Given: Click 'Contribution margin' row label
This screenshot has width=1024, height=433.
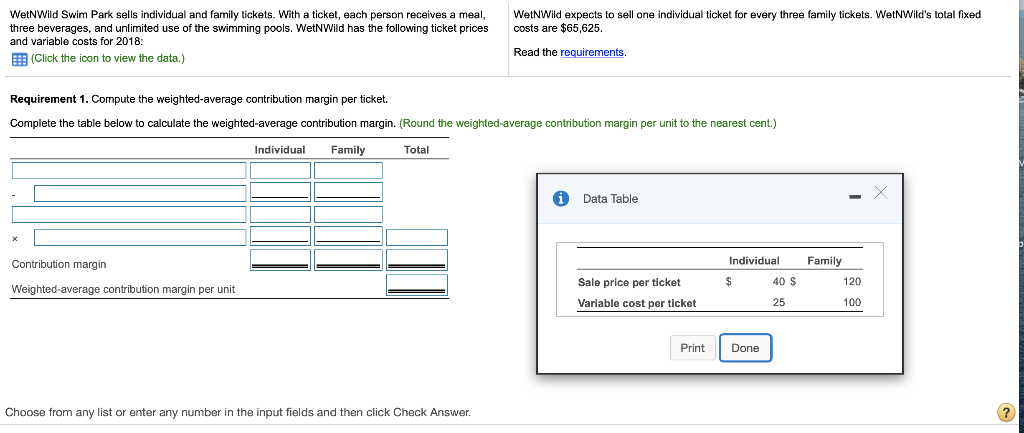Looking at the screenshot, I should pos(59,265).
